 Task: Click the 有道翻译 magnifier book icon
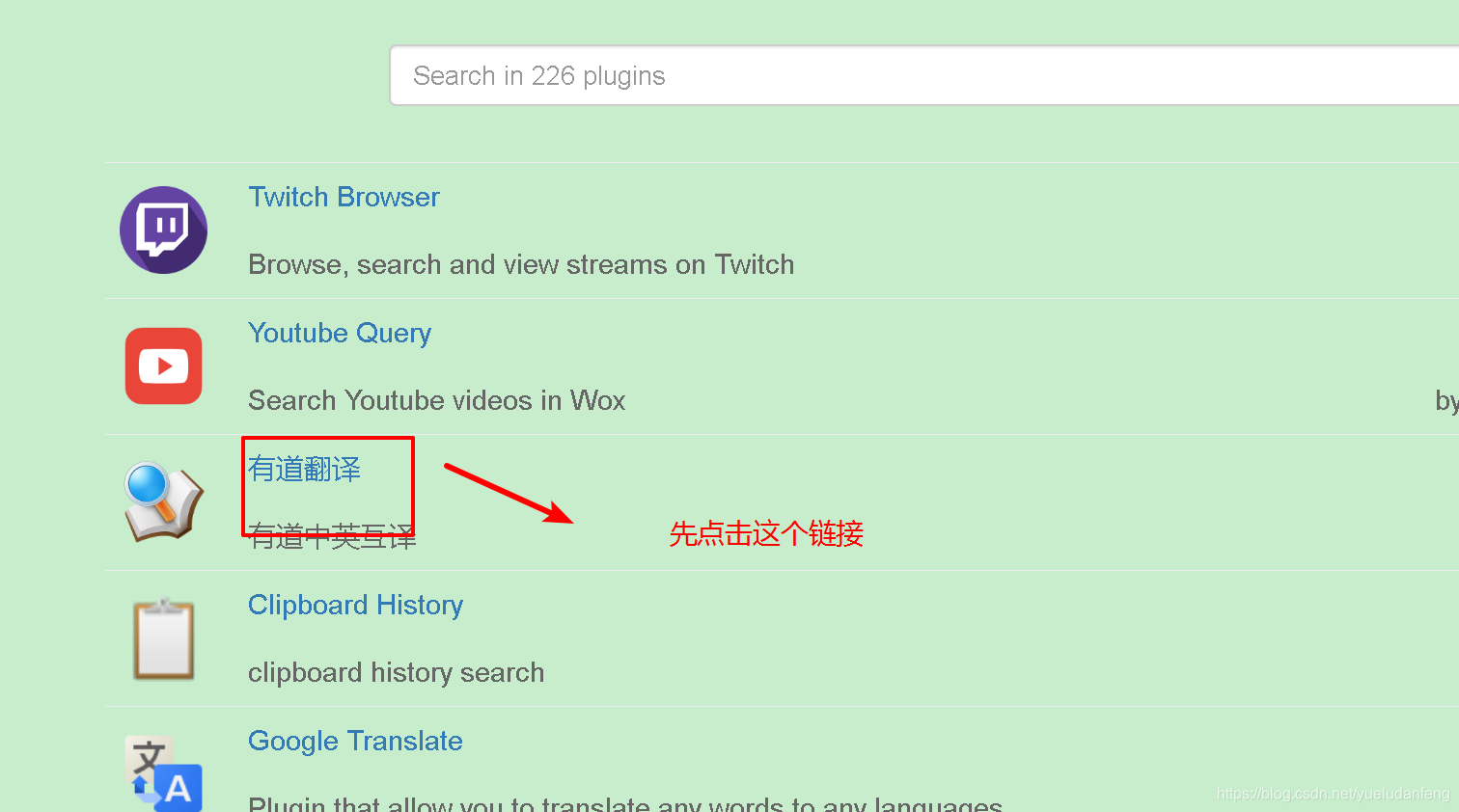point(163,501)
